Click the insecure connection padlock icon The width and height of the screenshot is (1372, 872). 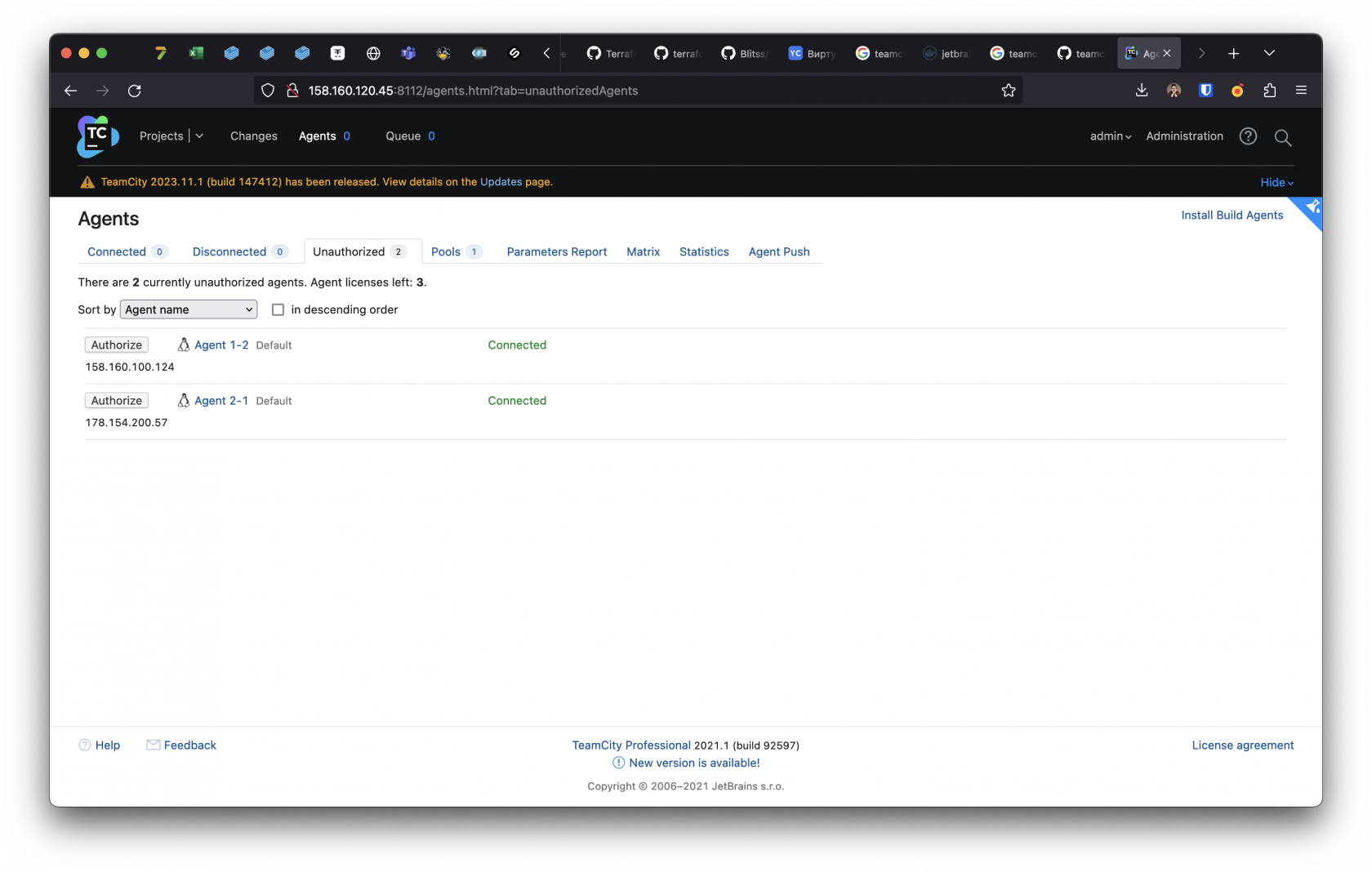pos(292,91)
